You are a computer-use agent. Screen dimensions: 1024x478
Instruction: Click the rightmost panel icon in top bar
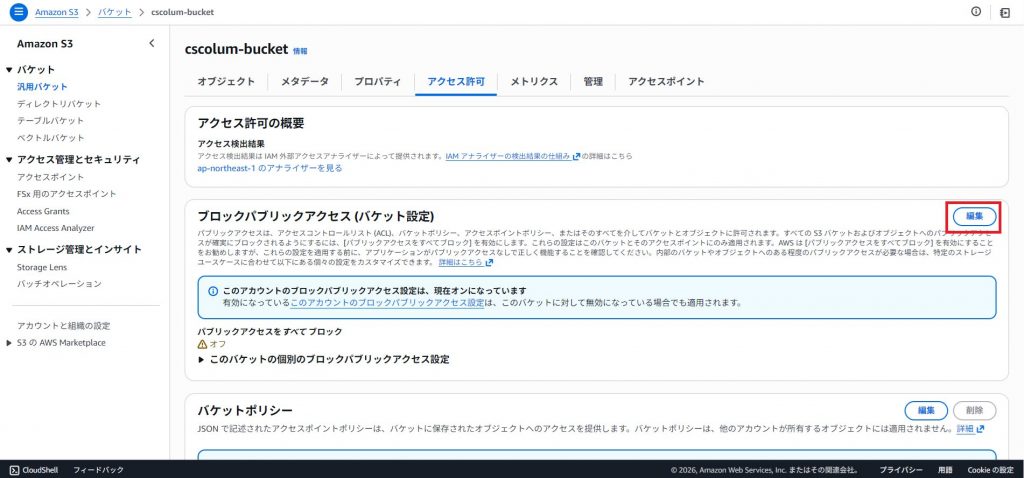1005,11
